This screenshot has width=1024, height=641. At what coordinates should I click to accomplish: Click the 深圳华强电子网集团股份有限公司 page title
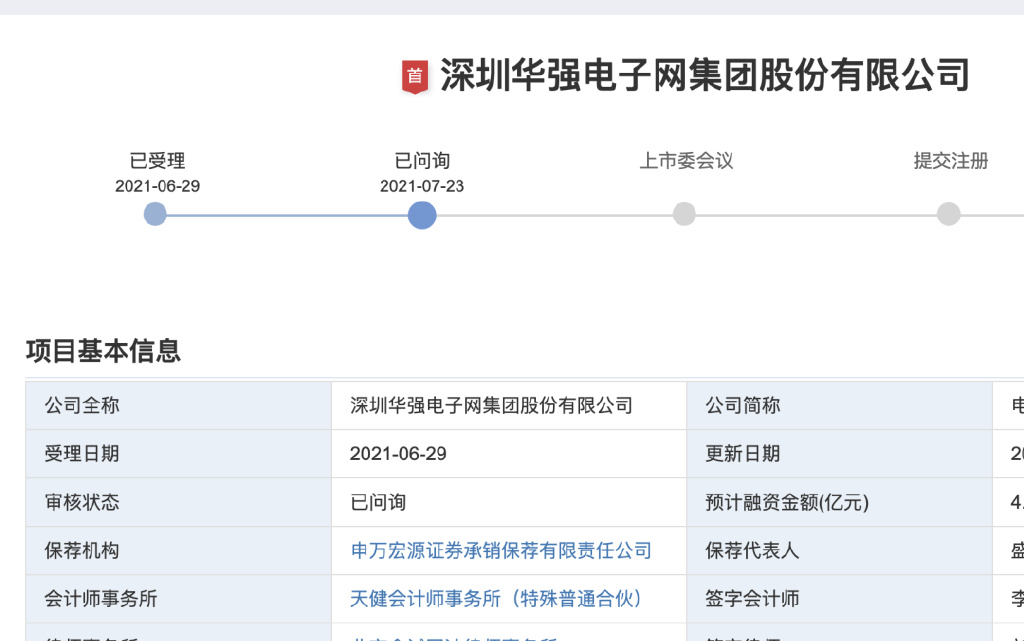705,76
